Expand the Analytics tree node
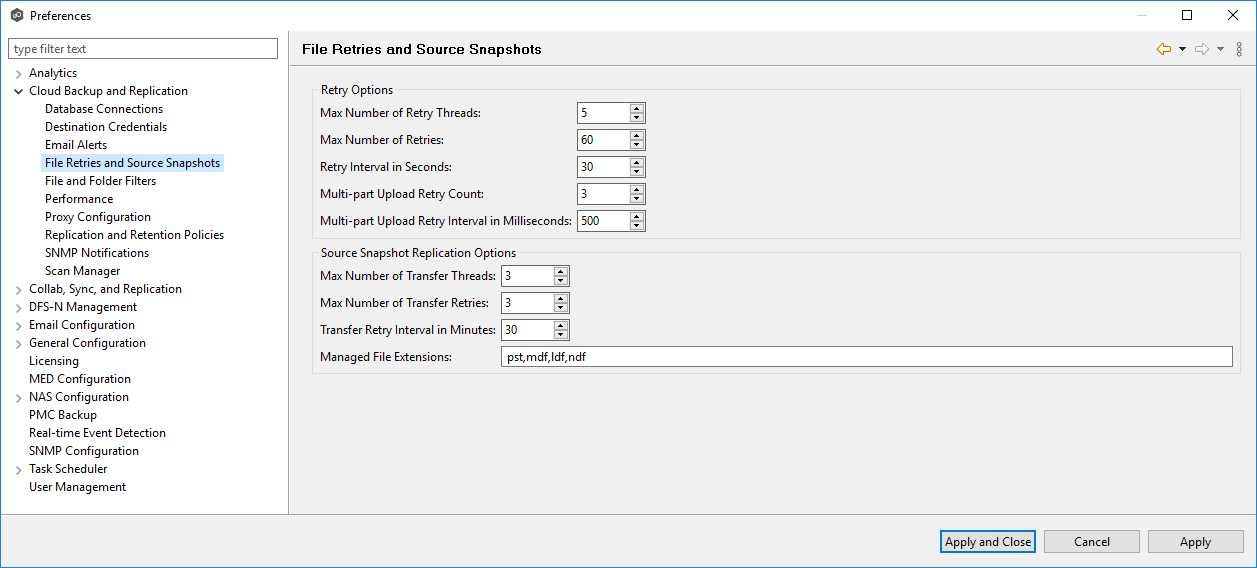The height and width of the screenshot is (568, 1257). pos(19,73)
